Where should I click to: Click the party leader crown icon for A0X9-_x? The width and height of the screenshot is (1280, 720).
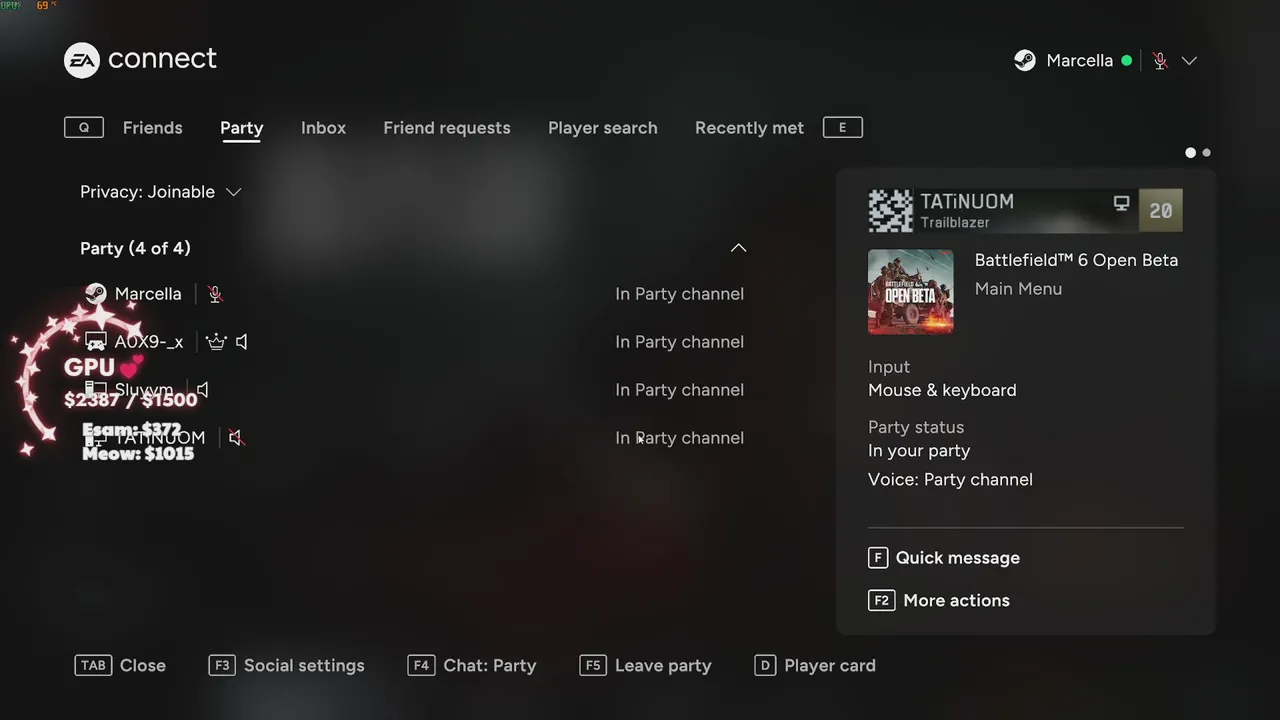[216, 342]
